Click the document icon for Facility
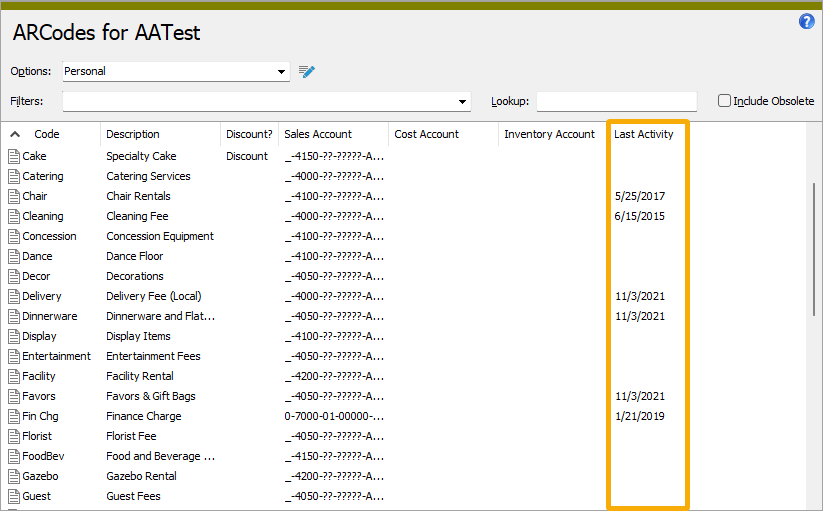Screen dimensions: 823x511 (14, 376)
